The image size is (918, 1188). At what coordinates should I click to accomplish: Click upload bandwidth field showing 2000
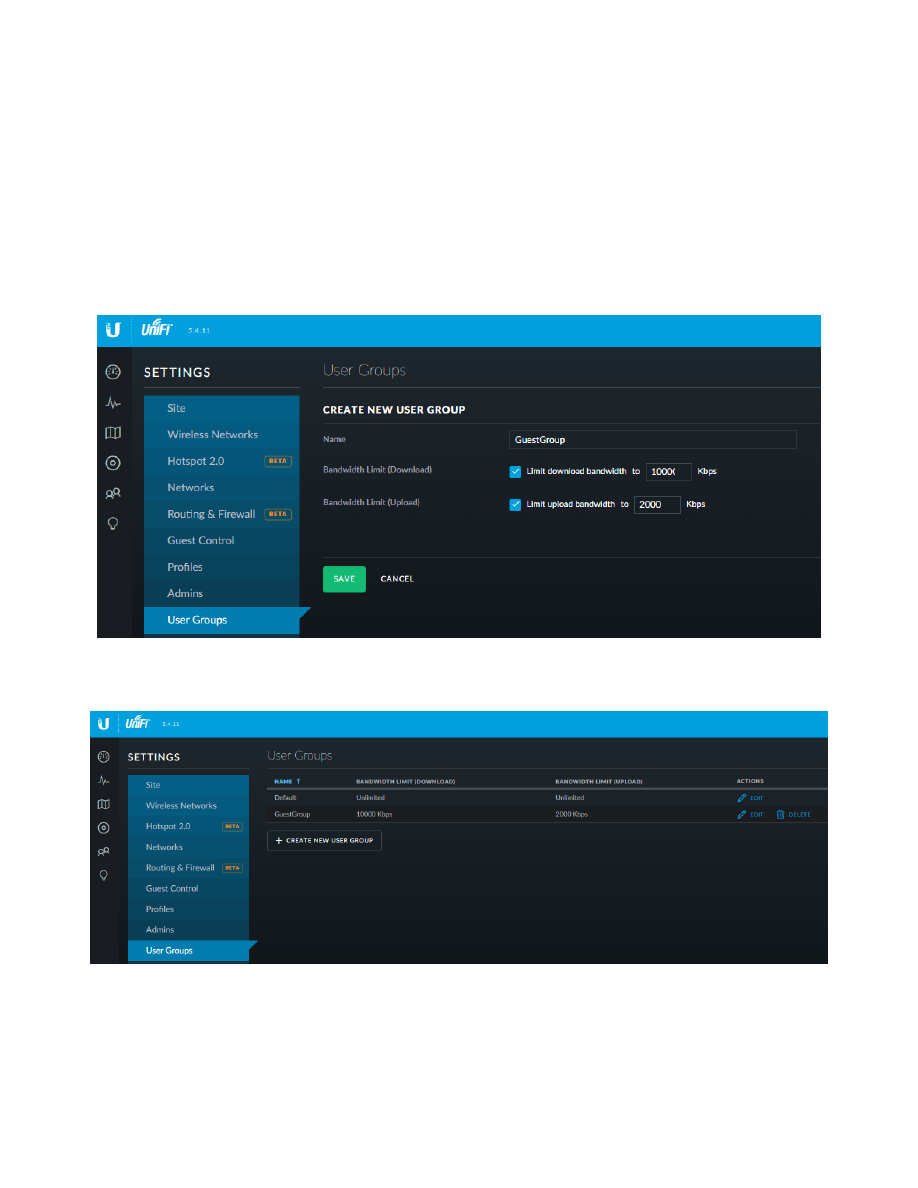(x=656, y=505)
